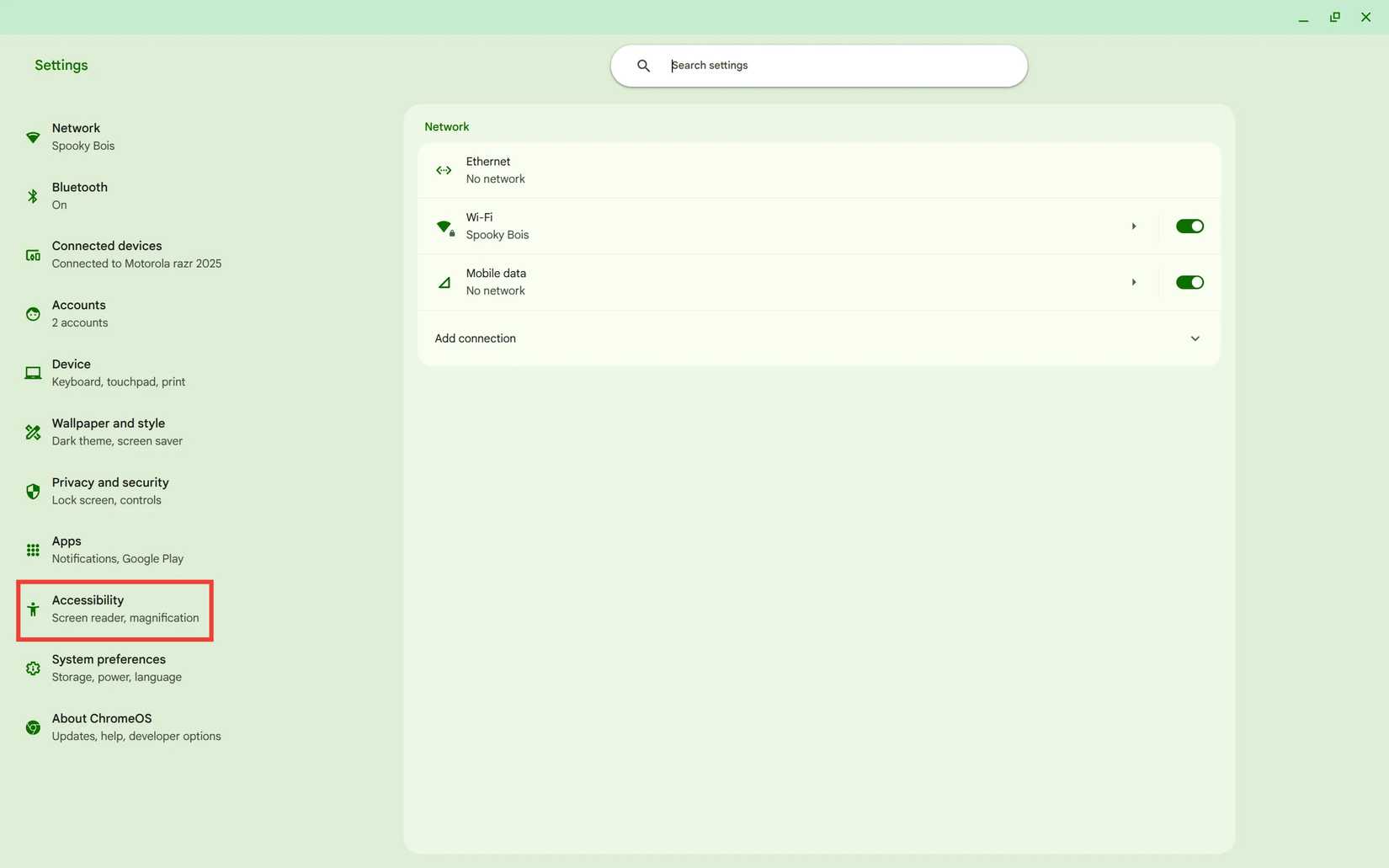Expand the Add connection section
This screenshot has height=868, width=1389.
pyautogui.click(x=1195, y=338)
